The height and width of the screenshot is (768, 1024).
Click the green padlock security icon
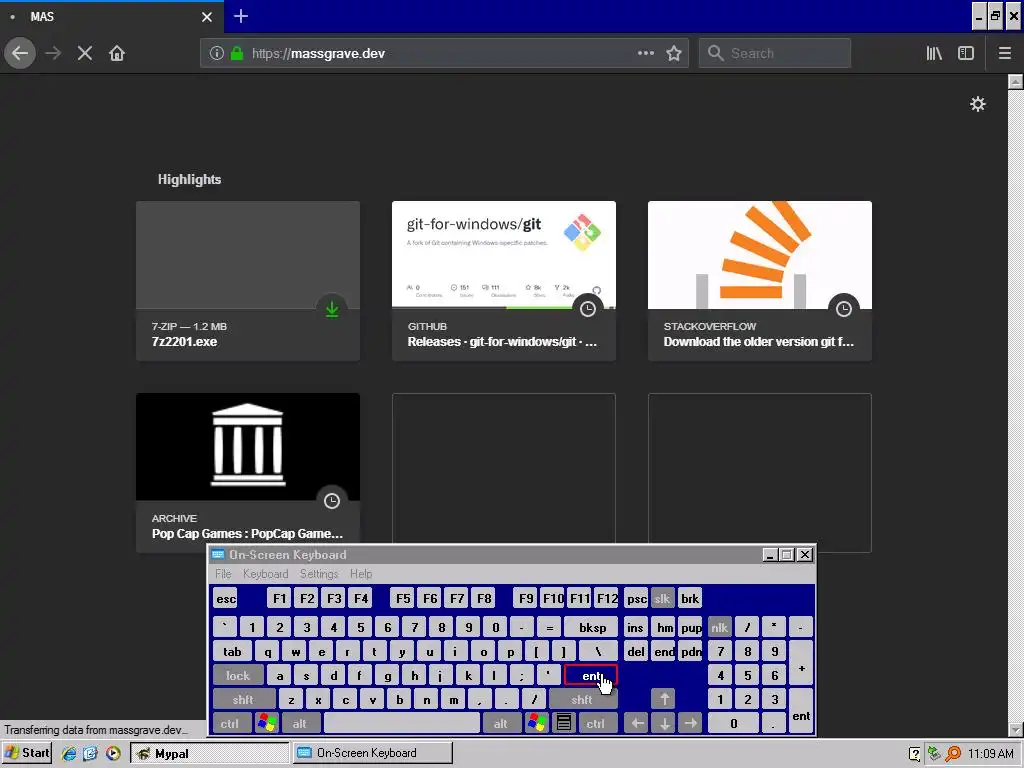click(x=237, y=54)
